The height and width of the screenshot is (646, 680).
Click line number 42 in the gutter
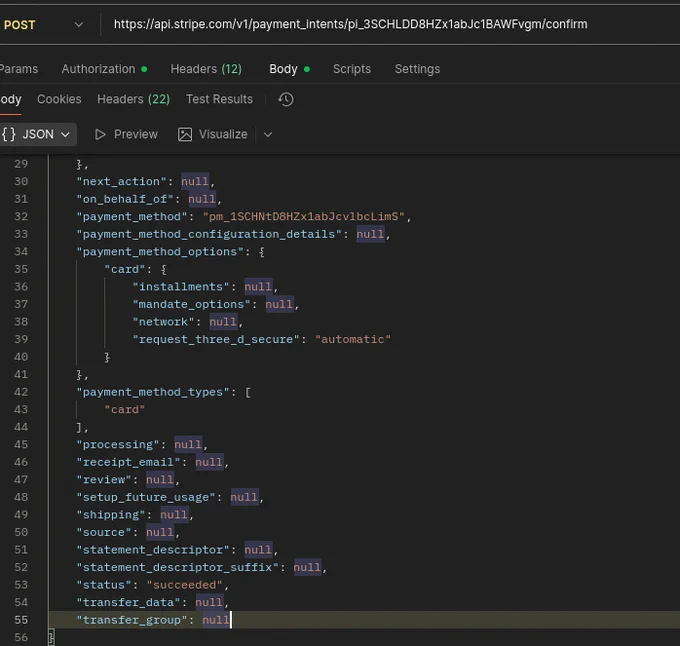tap(21, 392)
